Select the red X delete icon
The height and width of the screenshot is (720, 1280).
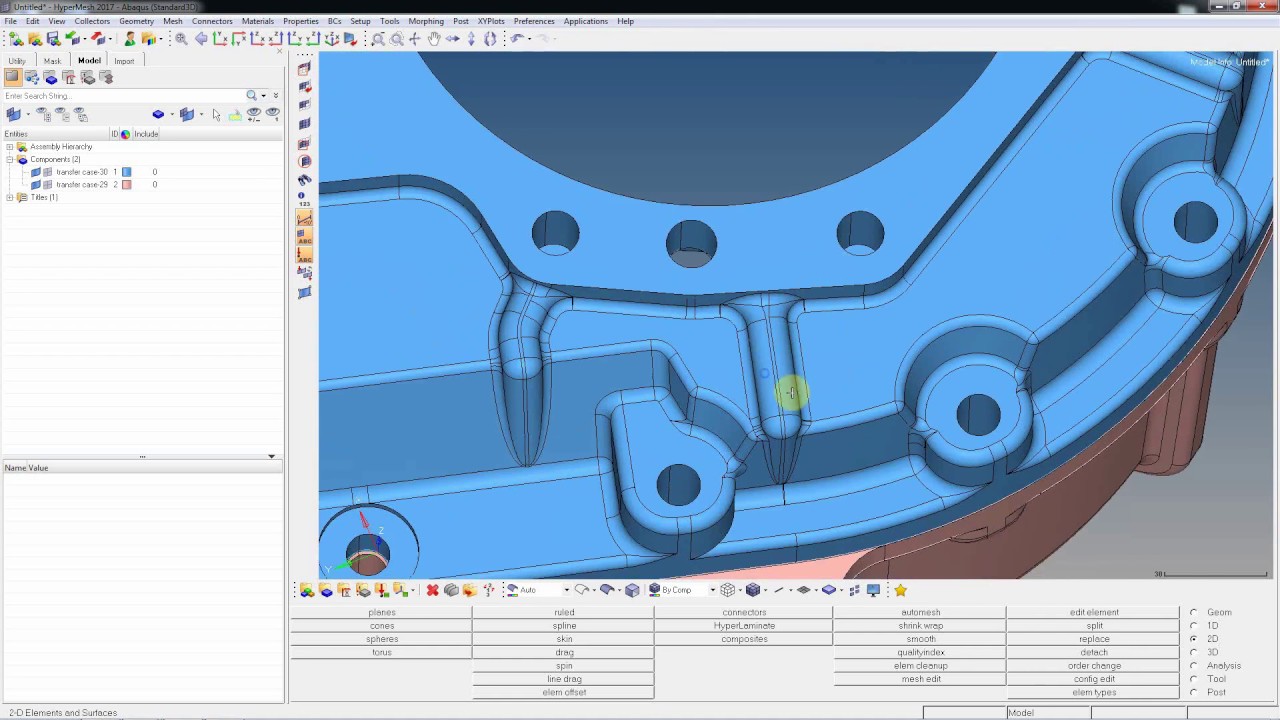[x=432, y=590]
